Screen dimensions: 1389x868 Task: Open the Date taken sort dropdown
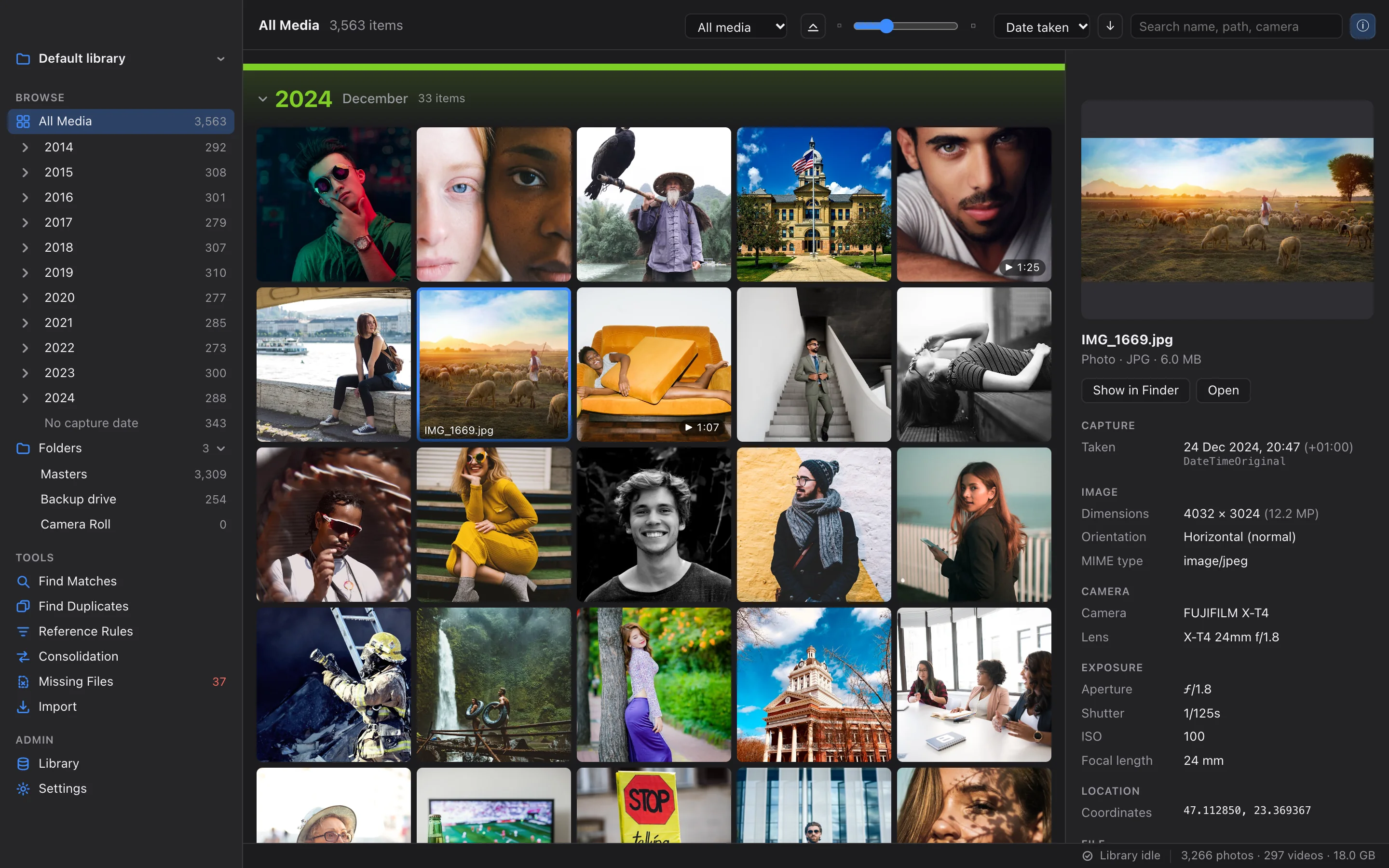(x=1041, y=27)
